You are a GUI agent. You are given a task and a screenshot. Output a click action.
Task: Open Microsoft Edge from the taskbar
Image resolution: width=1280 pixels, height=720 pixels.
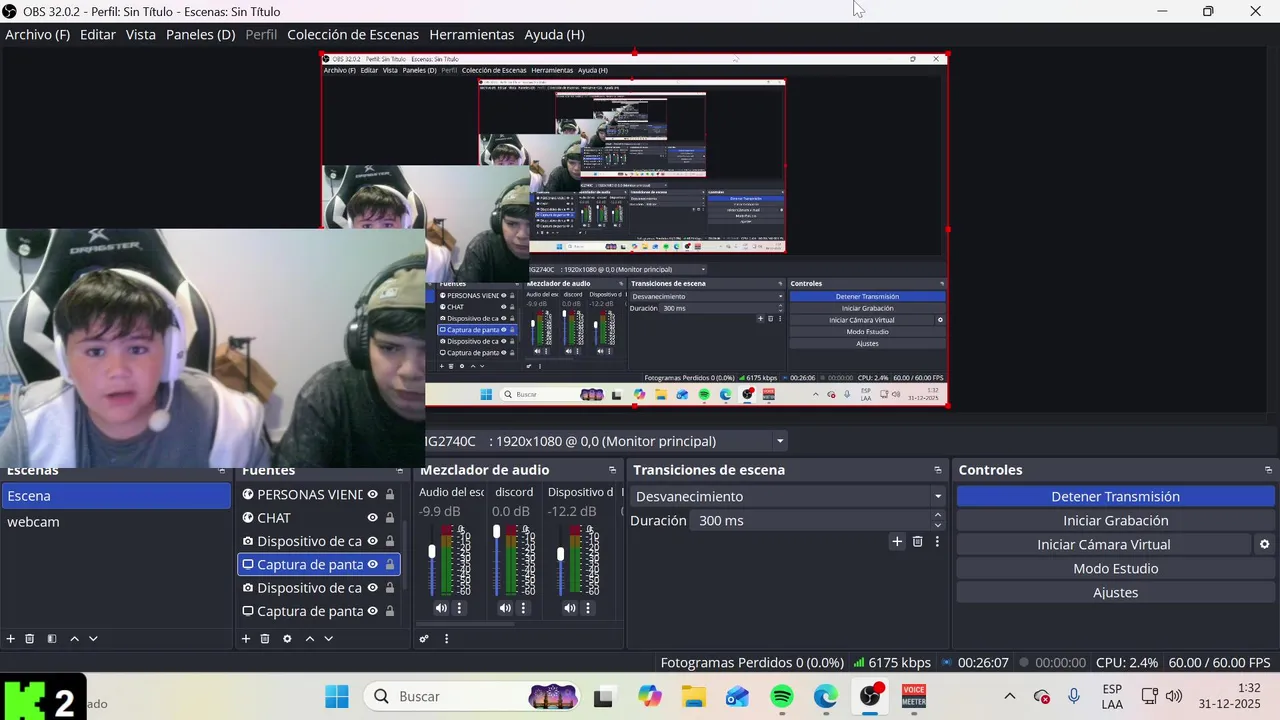pos(826,696)
